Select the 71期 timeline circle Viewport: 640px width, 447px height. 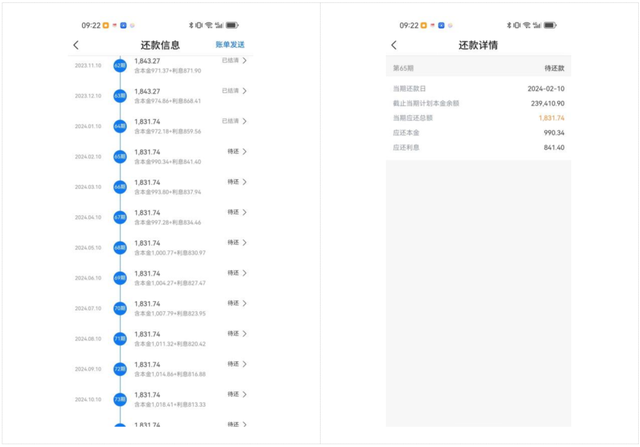click(120, 338)
